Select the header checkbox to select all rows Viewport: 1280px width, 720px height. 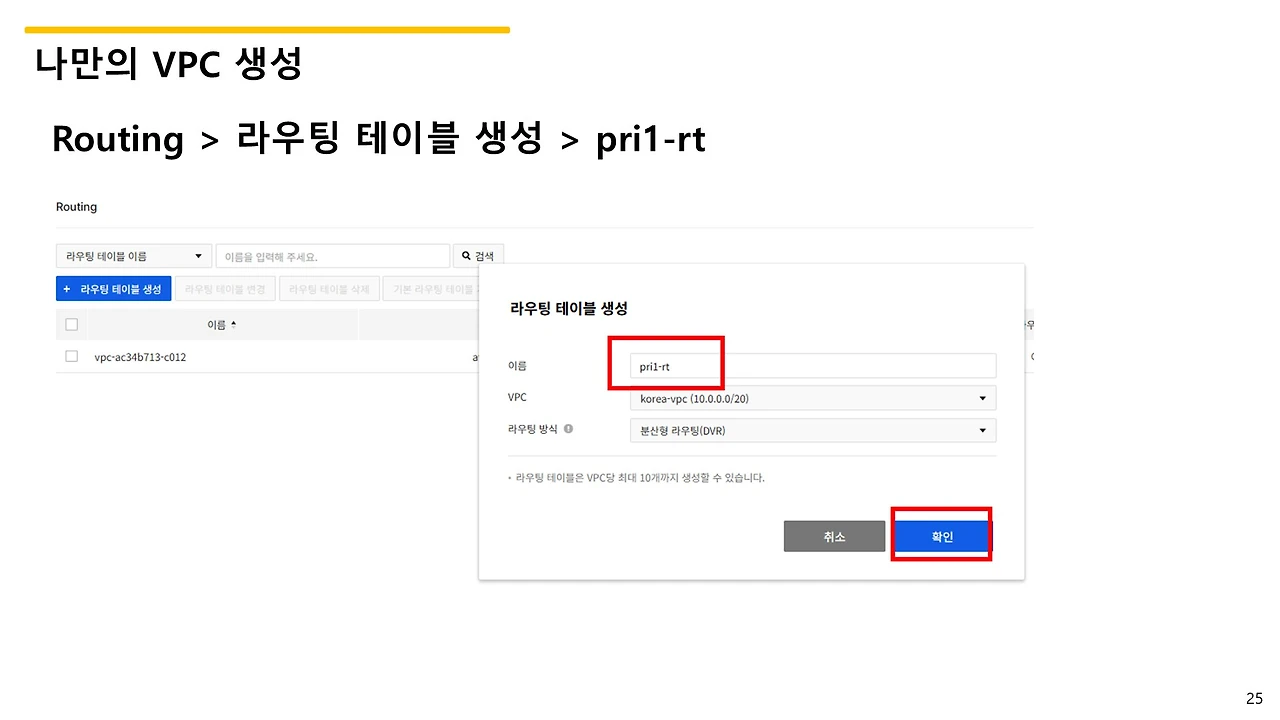(70, 324)
